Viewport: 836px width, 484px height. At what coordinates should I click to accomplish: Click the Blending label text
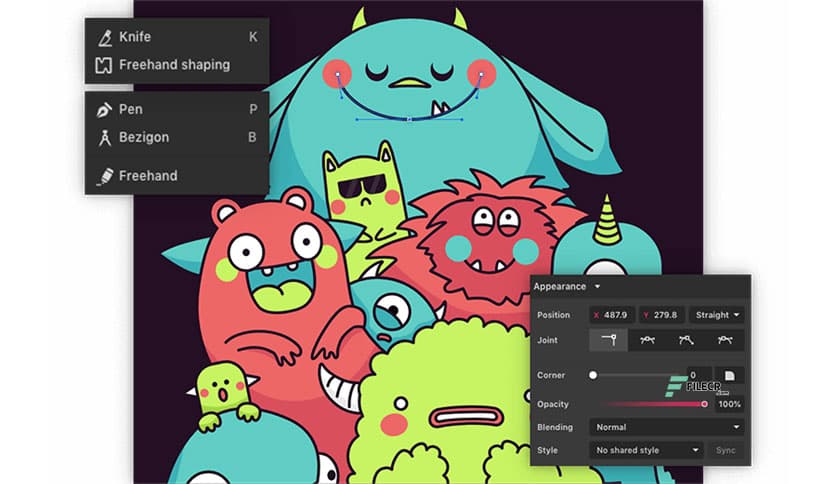pyautogui.click(x=554, y=427)
